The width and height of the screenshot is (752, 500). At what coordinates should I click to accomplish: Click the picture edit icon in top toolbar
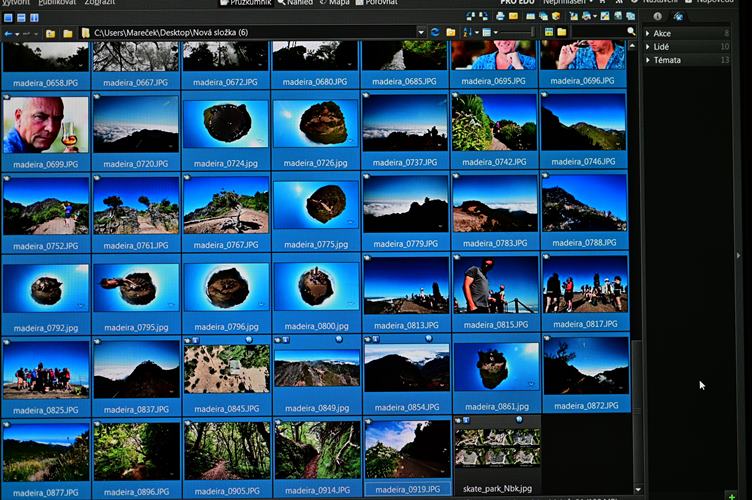[x=605, y=16]
